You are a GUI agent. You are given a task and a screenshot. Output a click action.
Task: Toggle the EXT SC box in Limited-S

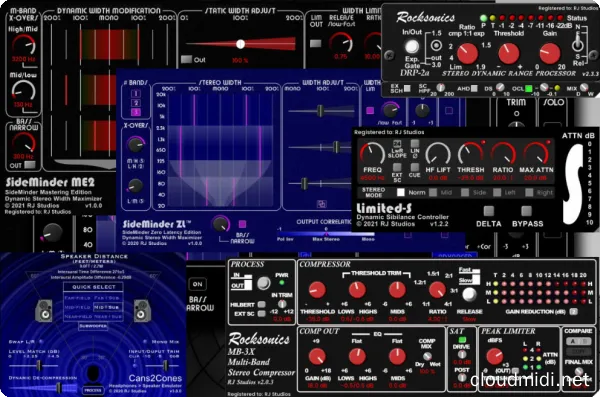[x=397, y=167]
